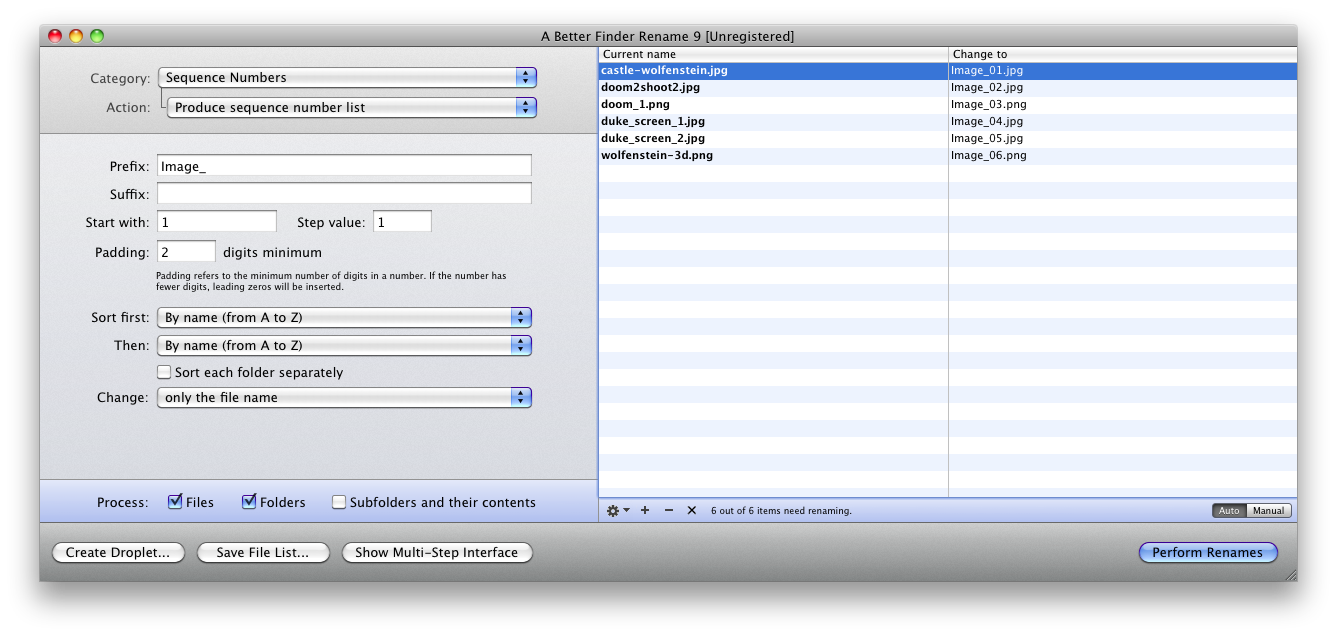The image size is (1337, 636).
Task: Click the Image_02.jpg new name cell
Action: click(1123, 88)
